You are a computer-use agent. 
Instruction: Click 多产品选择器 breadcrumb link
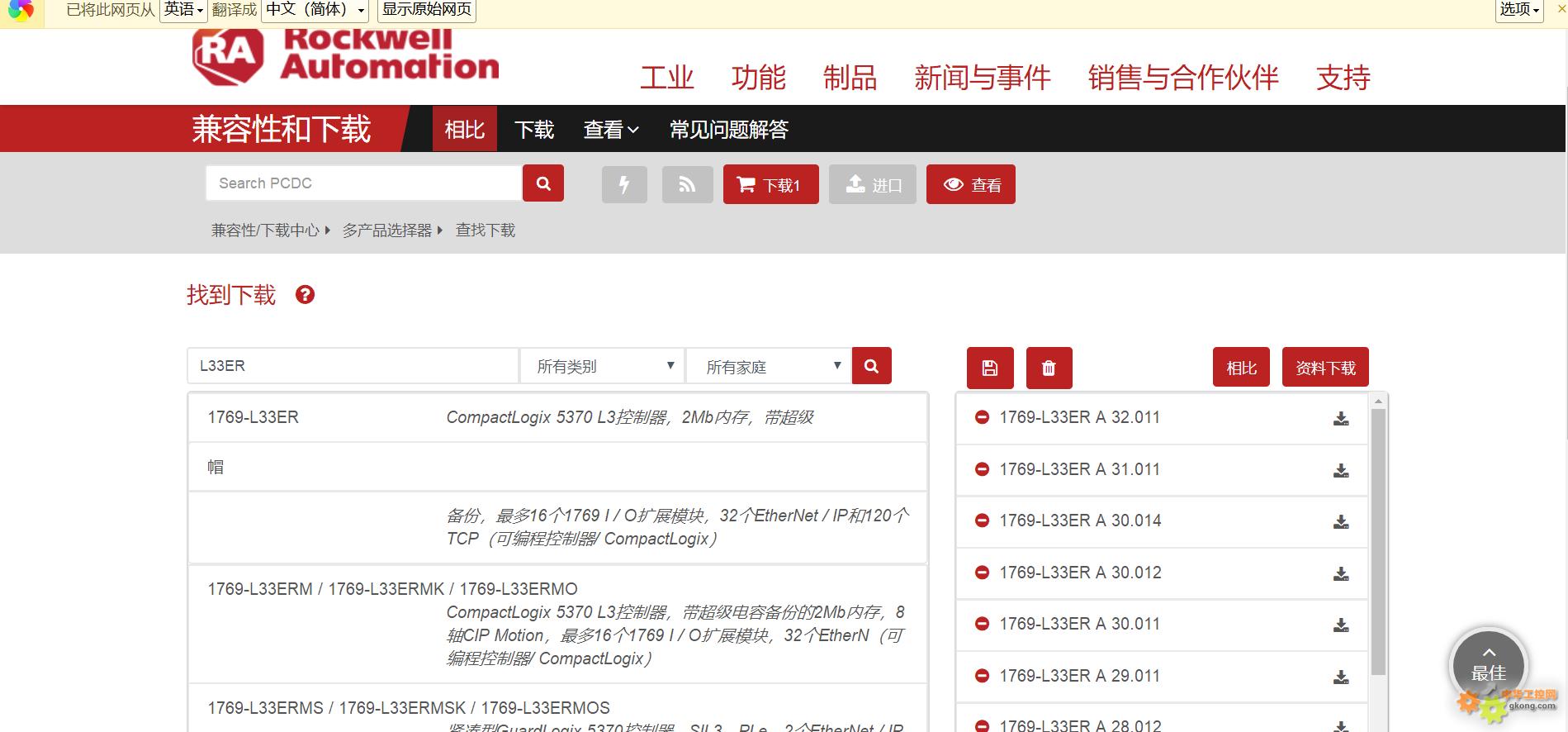pyautogui.click(x=387, y=231)
